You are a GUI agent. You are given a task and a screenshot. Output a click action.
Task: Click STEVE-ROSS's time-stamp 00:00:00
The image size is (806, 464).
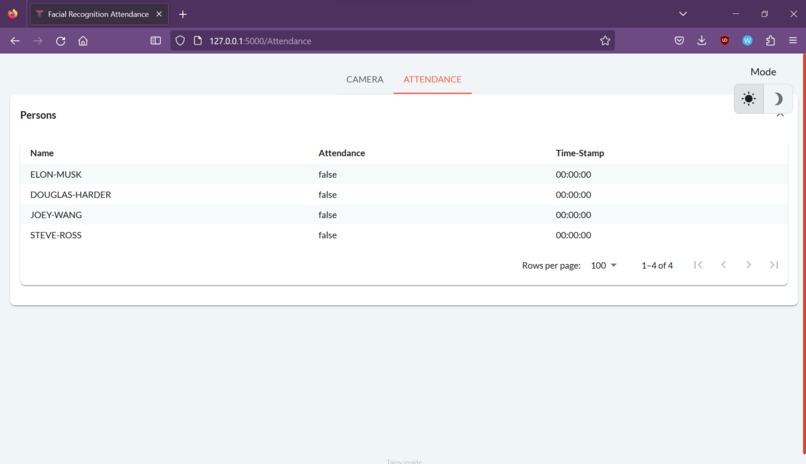pos(573,235)
